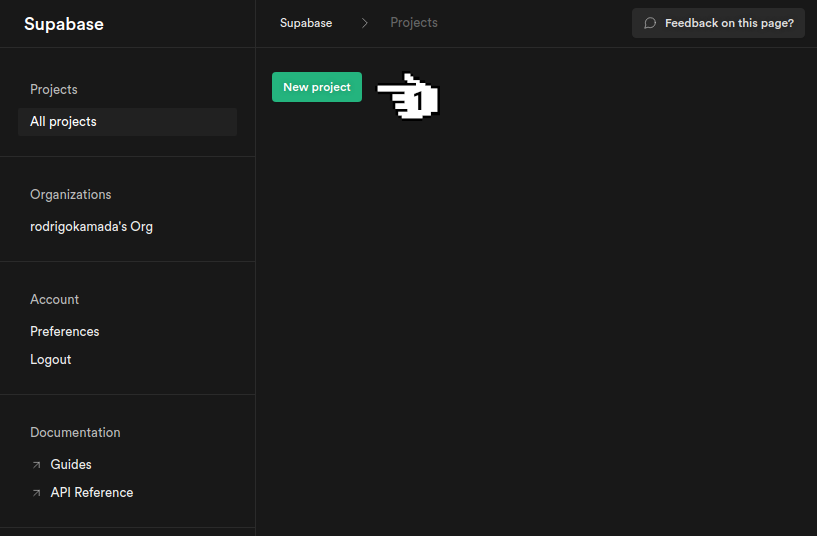Click the breadcrumb chevron separator

pyautogui.click(x=365, y=23)
